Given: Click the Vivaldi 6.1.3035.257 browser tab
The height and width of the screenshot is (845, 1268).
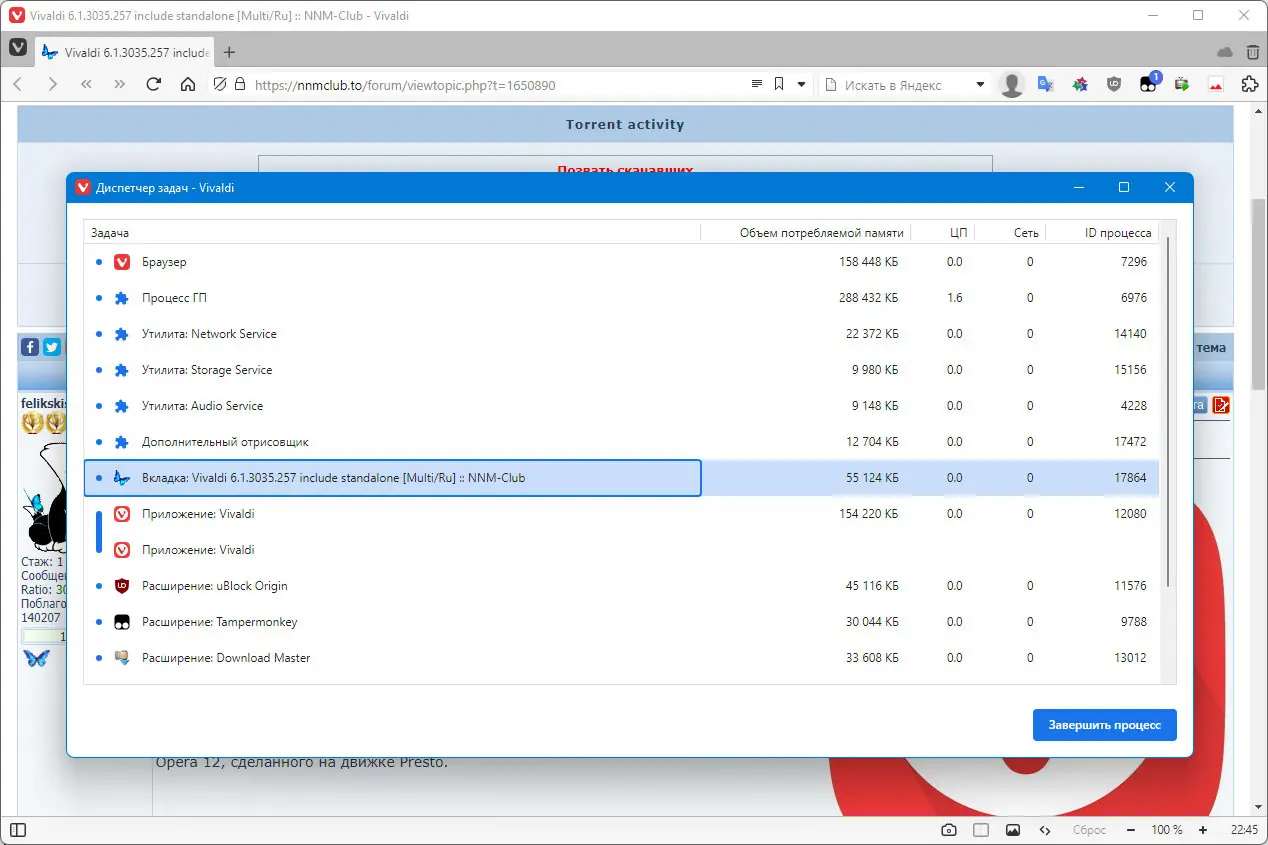Looking at the screenshot, I should 125,52.
